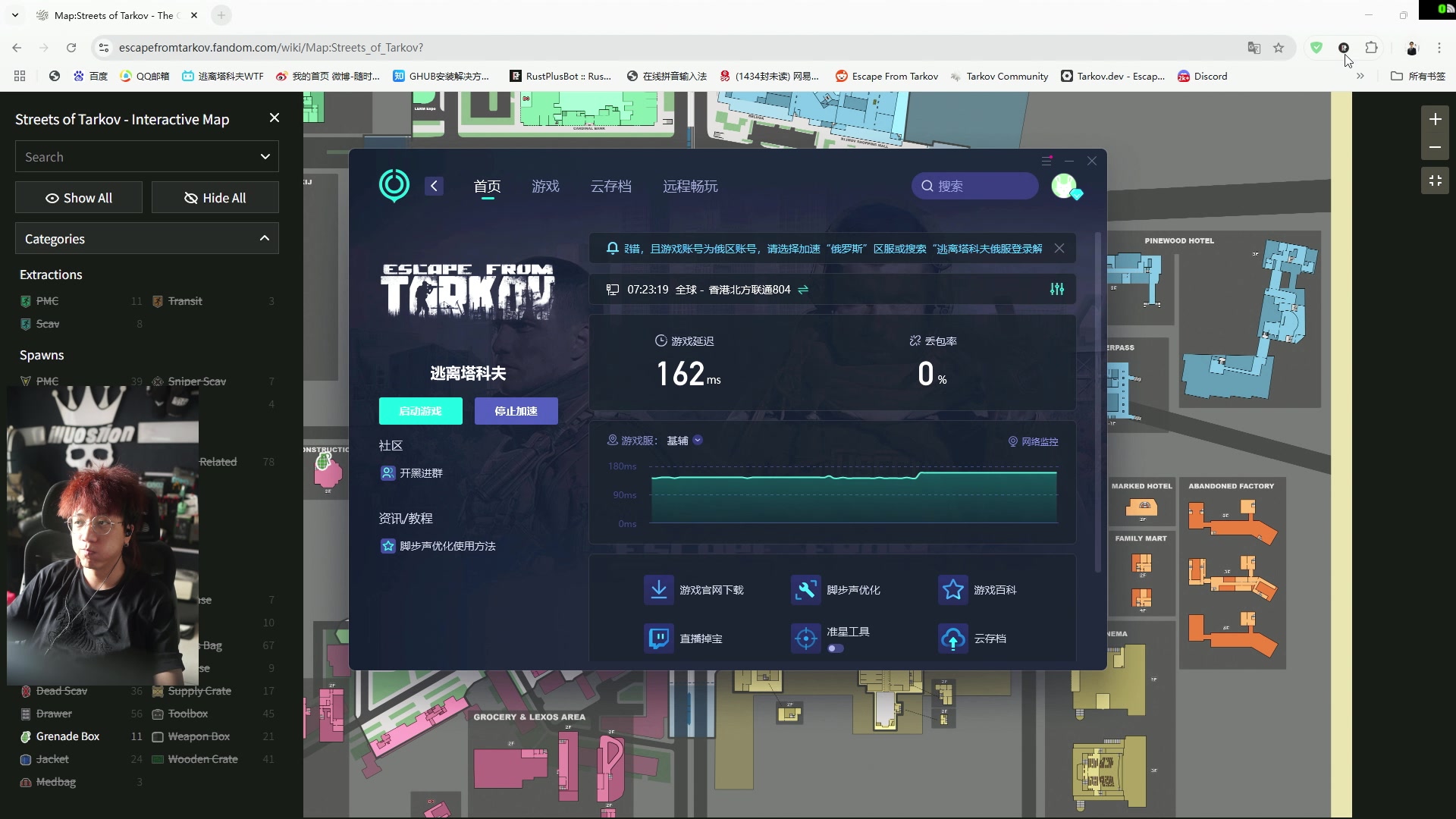Select the 首页 tab
This screenshot has height=819, width=1456.
487,187
